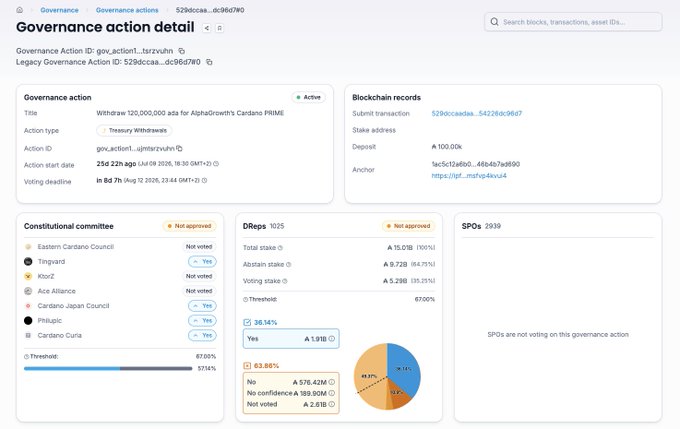
Task: Show info for Voting deadline time
Action: tap(204, 180)
